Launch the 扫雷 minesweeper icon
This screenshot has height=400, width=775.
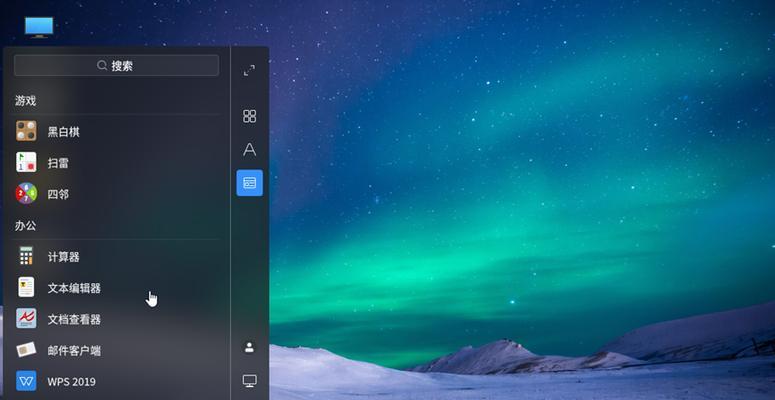(26, 162)
